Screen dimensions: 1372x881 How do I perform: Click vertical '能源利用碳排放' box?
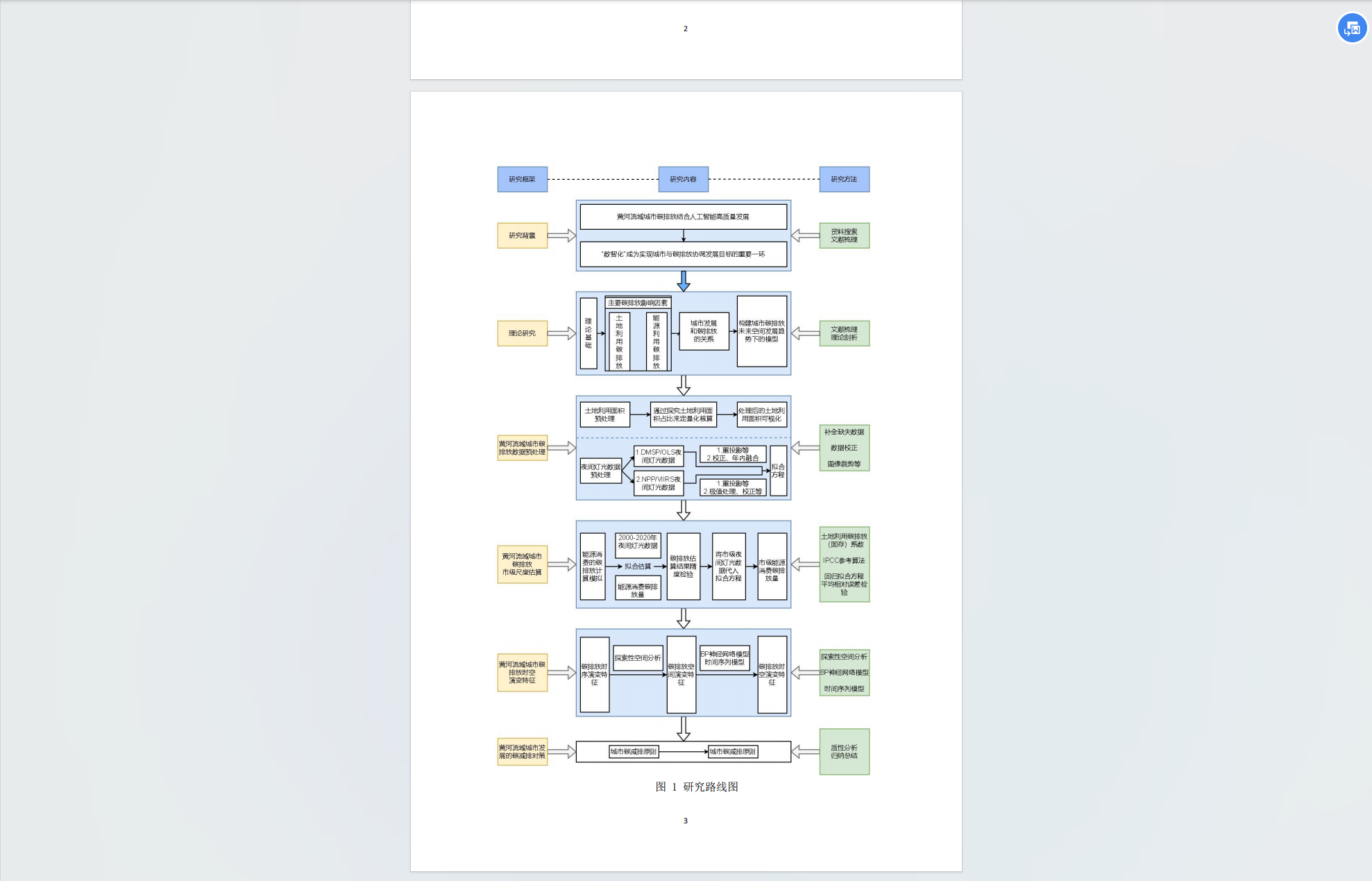pyautogui.click(x=657, y=342)
